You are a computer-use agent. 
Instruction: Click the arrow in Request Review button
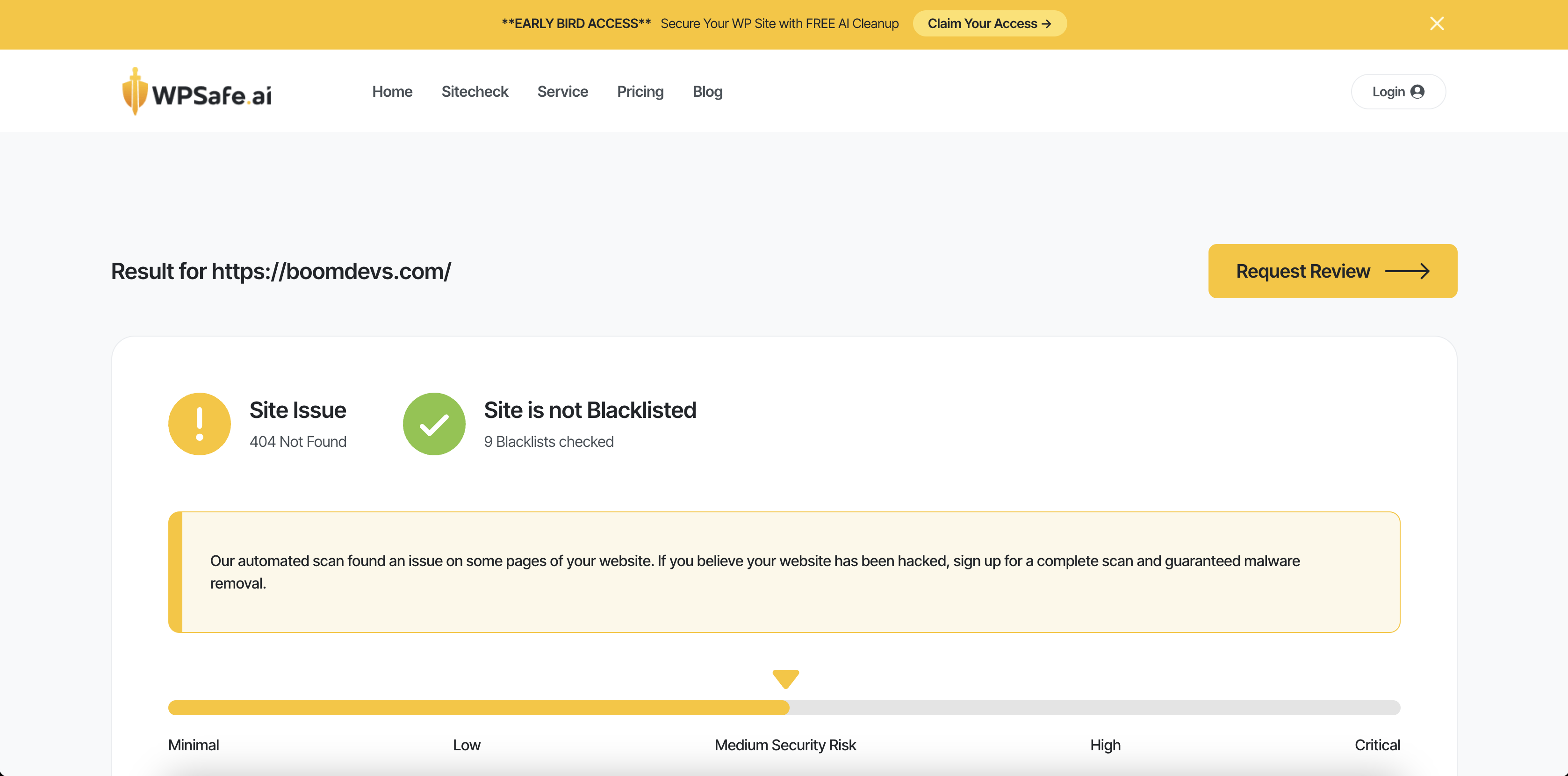[1407, 271]
